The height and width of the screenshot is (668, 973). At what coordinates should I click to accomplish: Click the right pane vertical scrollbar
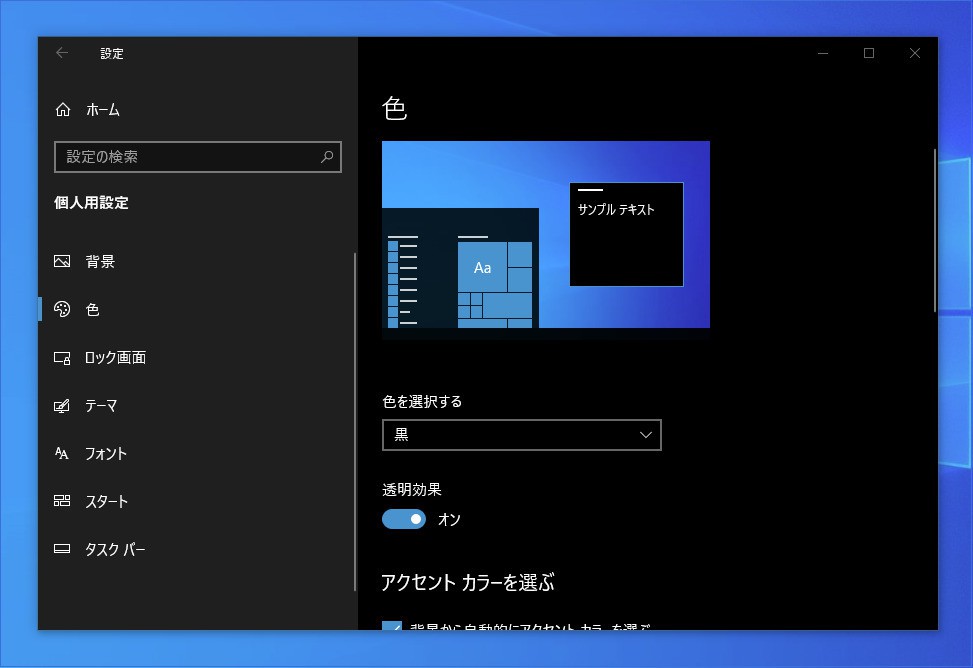935,231
